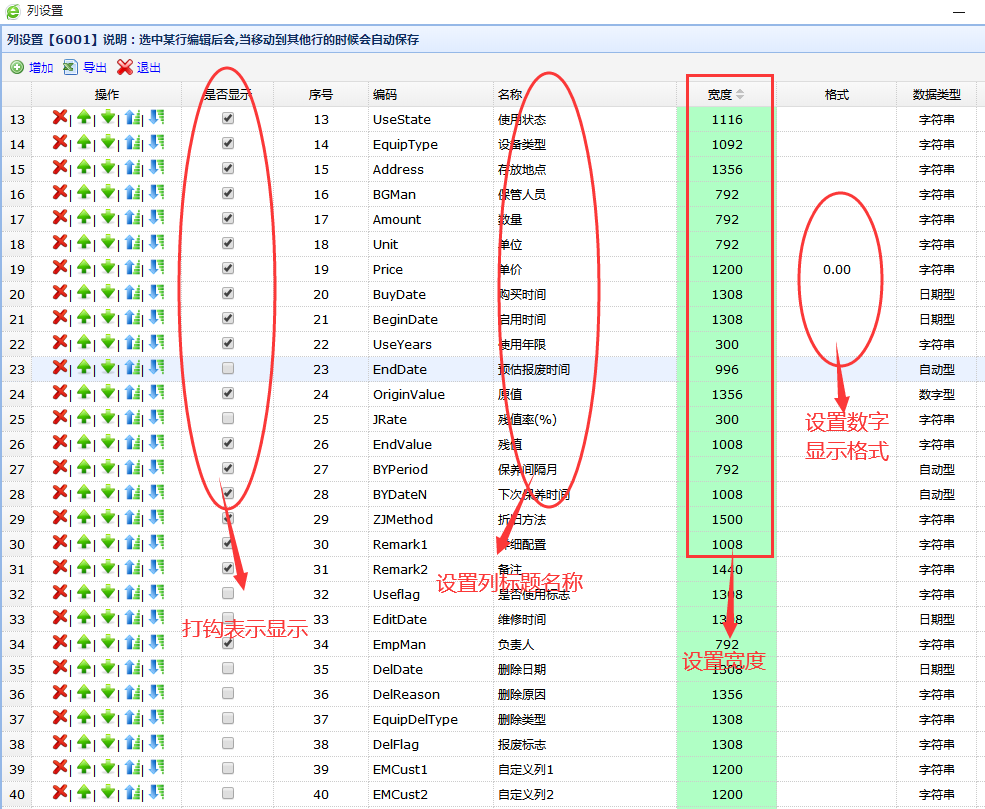985x809 pixels.
Task: Click the 名称 column header
Action: tap(509, 95)
